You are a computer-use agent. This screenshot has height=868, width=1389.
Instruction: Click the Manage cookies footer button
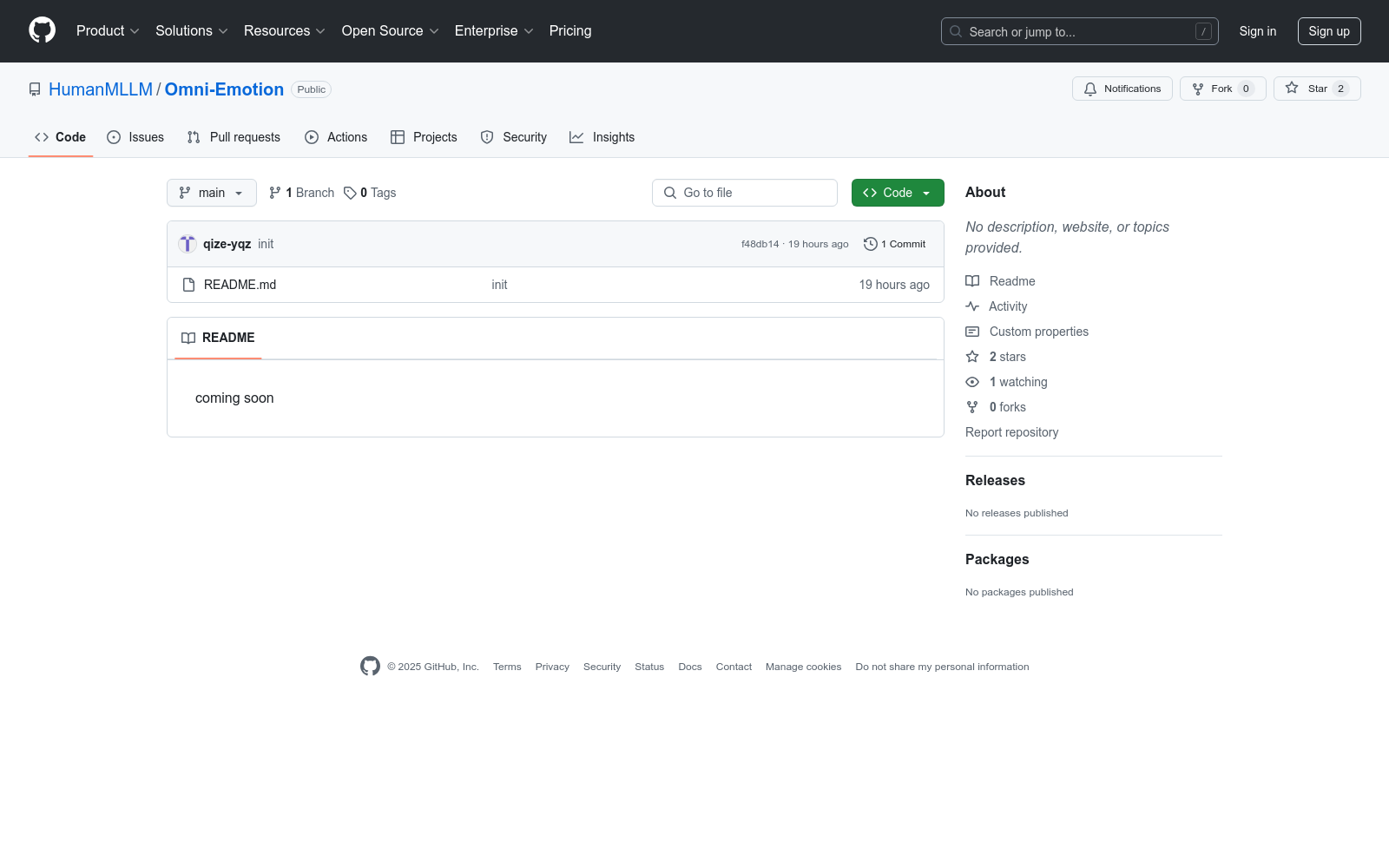803,667
